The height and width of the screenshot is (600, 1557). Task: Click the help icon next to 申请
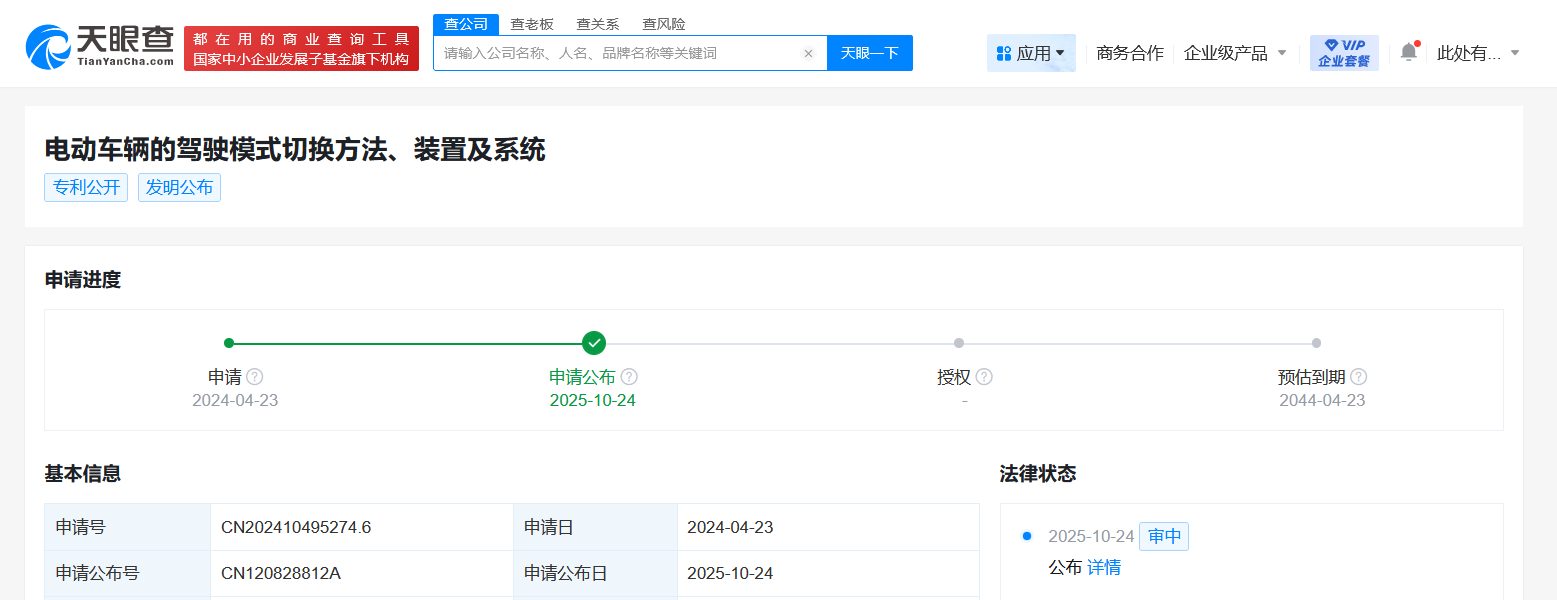click(x=253, y=377)
